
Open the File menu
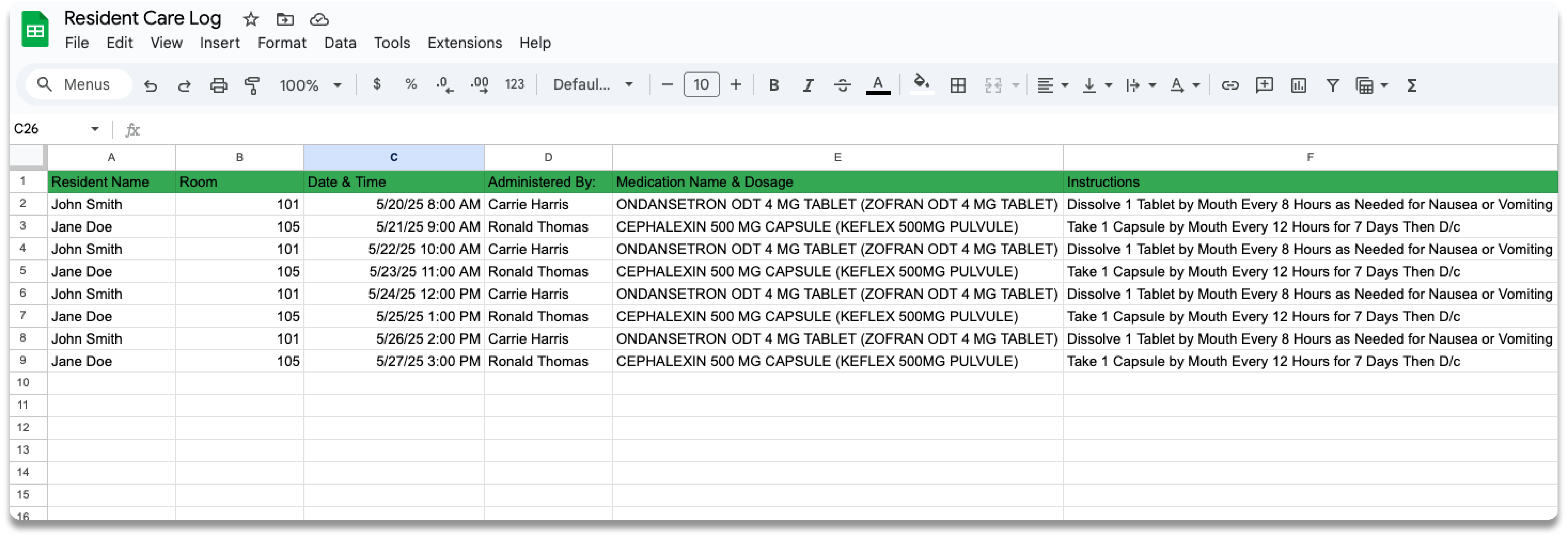[x=77, y=43]
